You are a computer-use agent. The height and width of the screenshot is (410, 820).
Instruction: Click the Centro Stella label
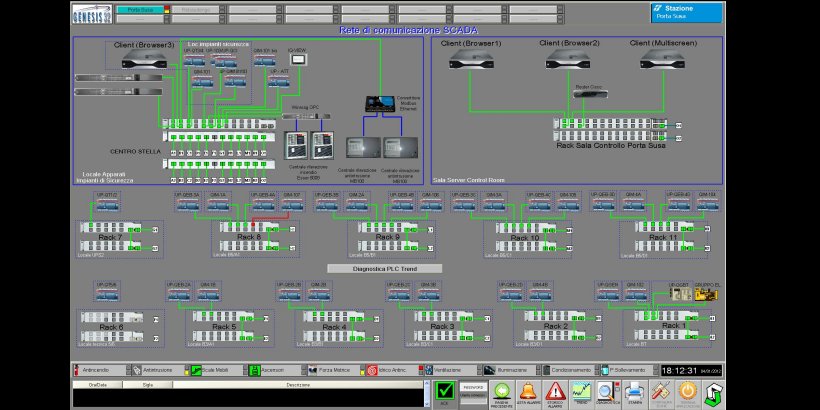(135, 151)
